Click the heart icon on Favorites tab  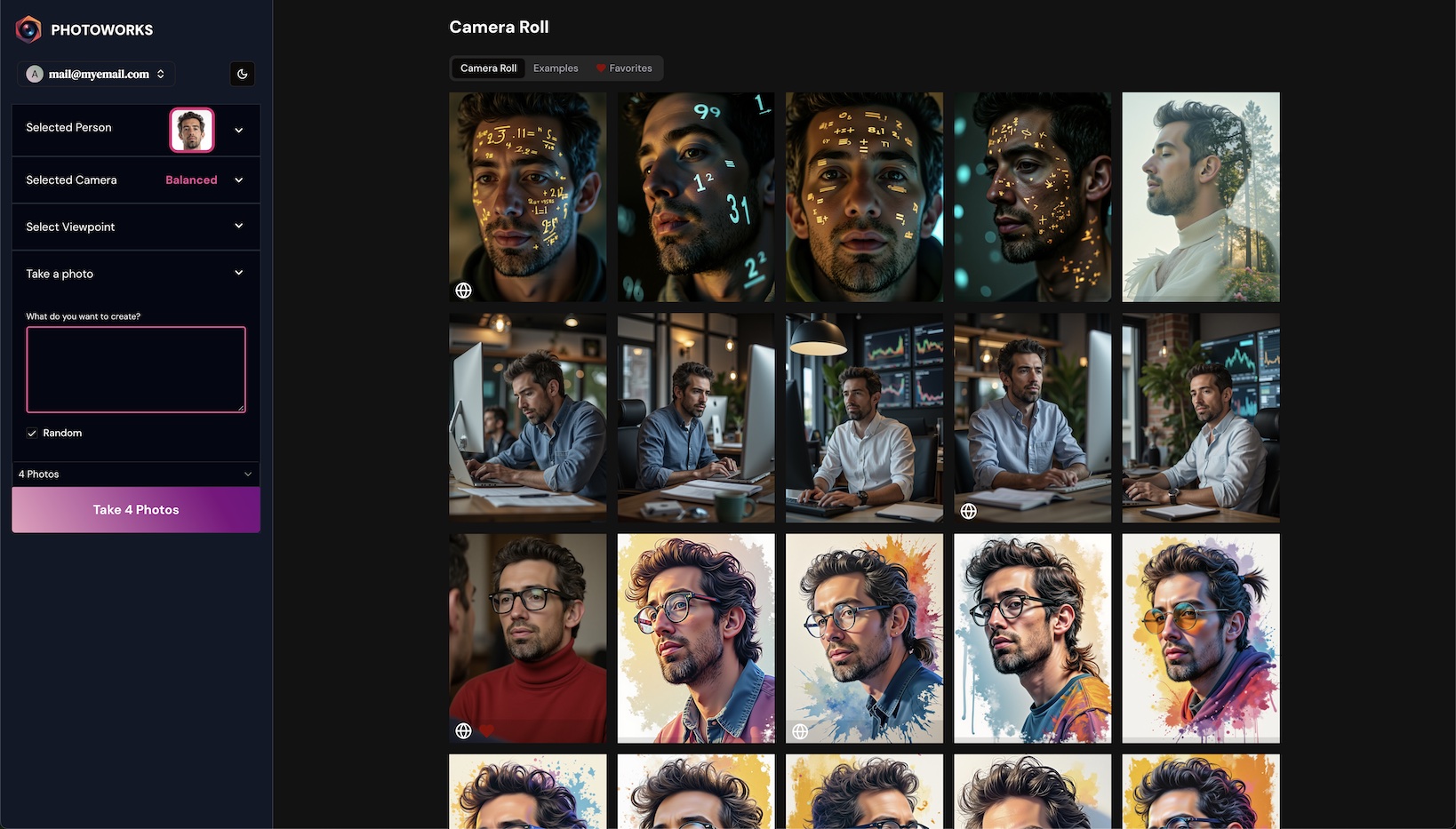pyautogui.click(x=601, y=68)
